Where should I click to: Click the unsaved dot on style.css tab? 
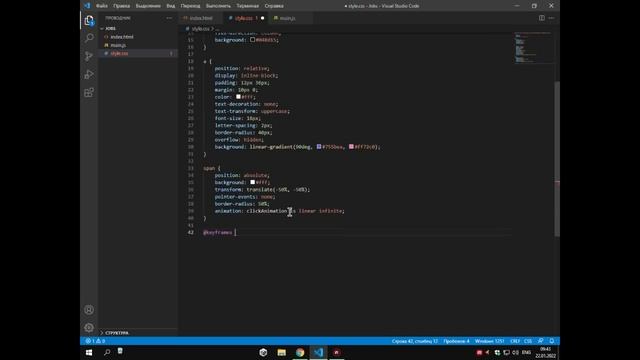[262, 18]
